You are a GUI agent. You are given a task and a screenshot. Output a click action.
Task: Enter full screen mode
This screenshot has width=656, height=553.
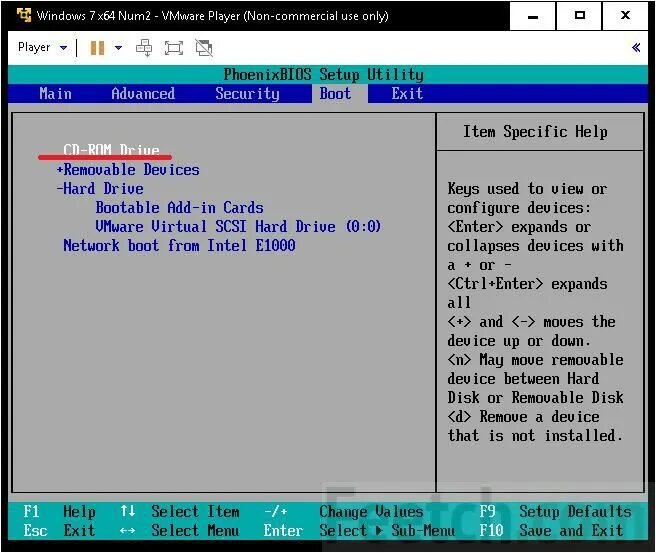point(174,48)
